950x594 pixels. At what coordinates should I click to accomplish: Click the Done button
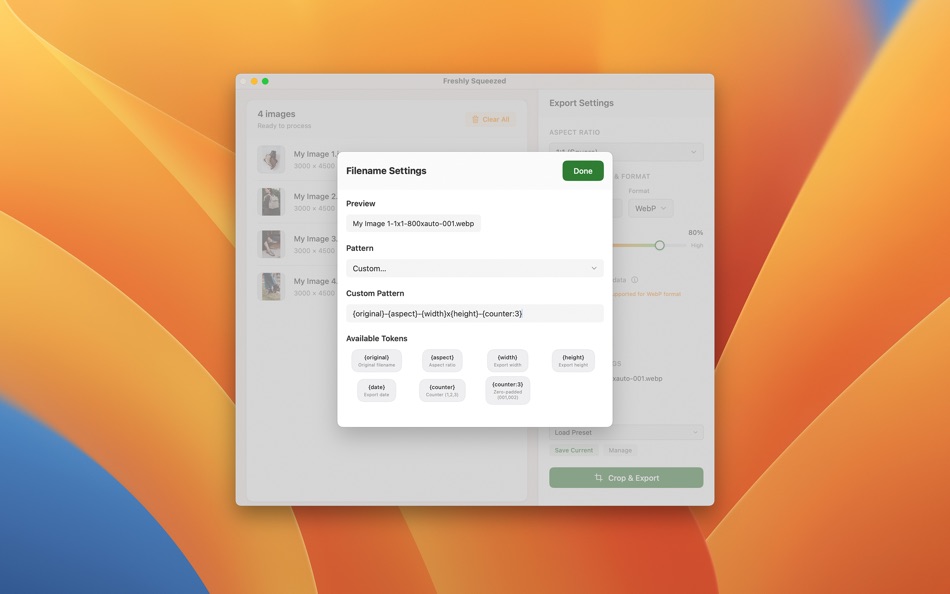point(583,170)
